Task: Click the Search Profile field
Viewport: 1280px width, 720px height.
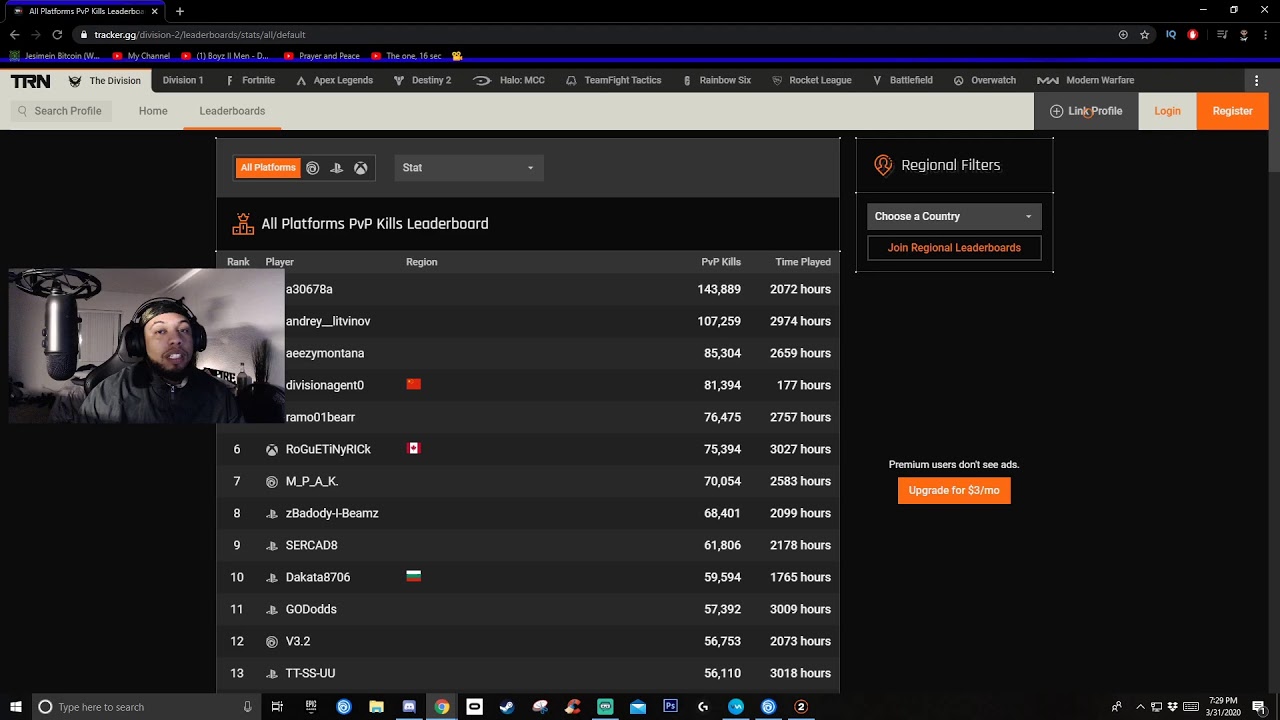Action: click(x=60, y=111)
